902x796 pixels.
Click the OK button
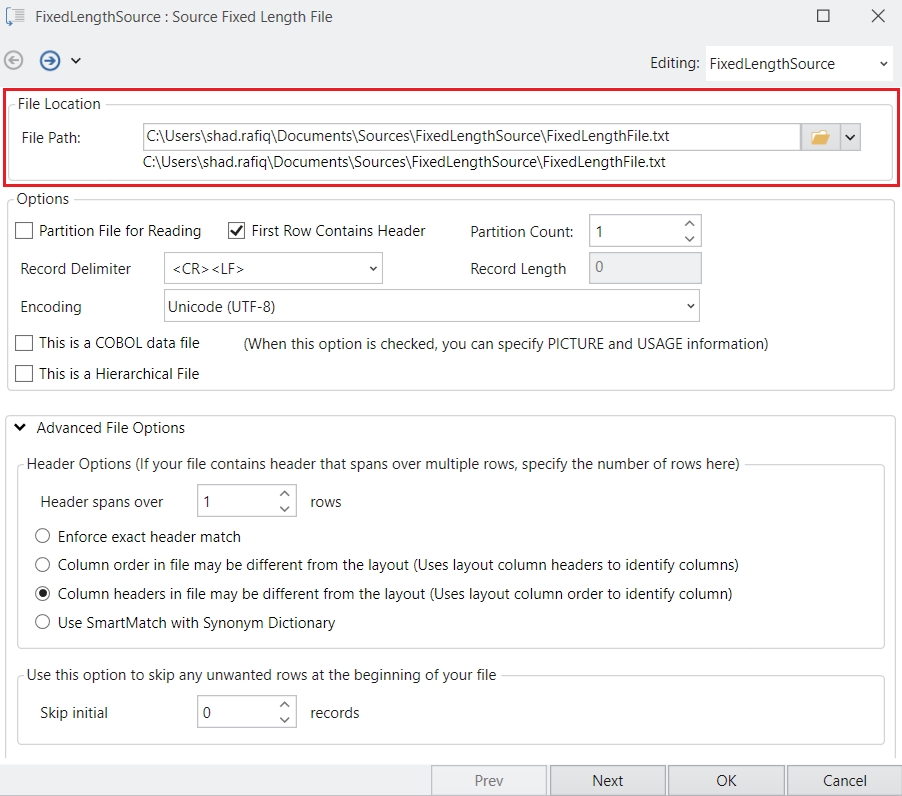point(726,781)
